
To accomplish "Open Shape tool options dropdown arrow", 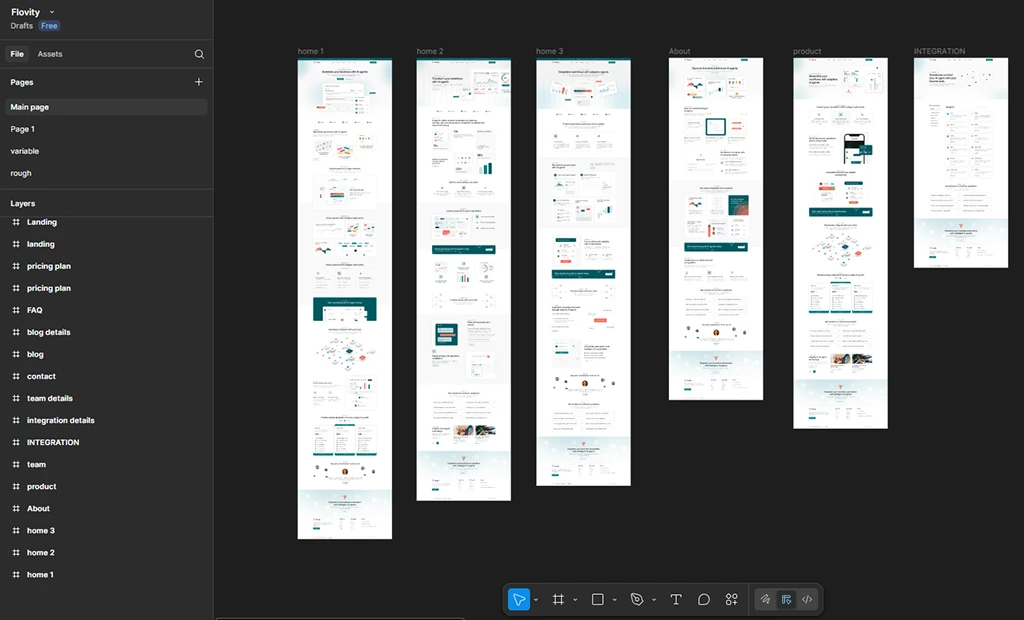I will tap(615, 600).
